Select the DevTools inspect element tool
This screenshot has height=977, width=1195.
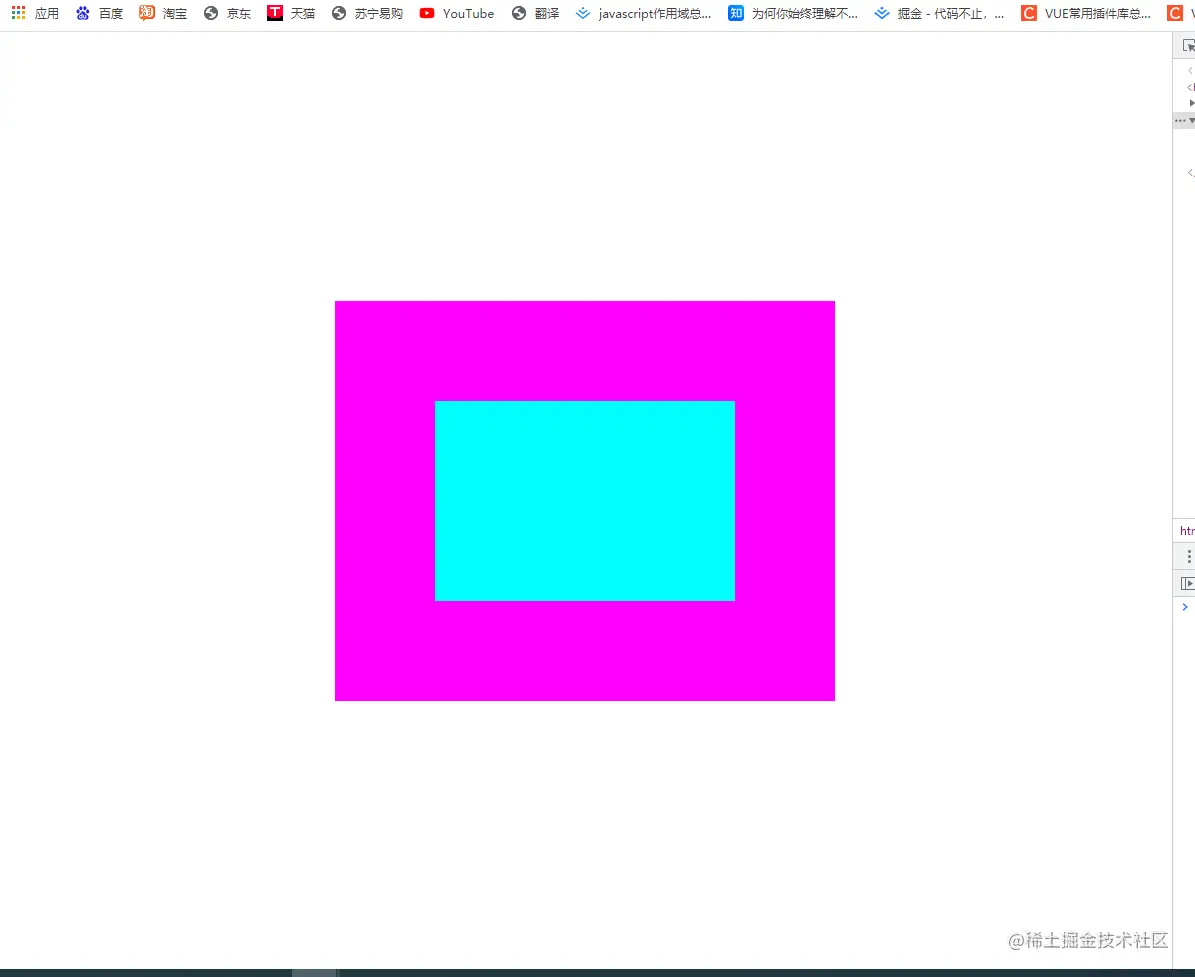[1188, 44]
